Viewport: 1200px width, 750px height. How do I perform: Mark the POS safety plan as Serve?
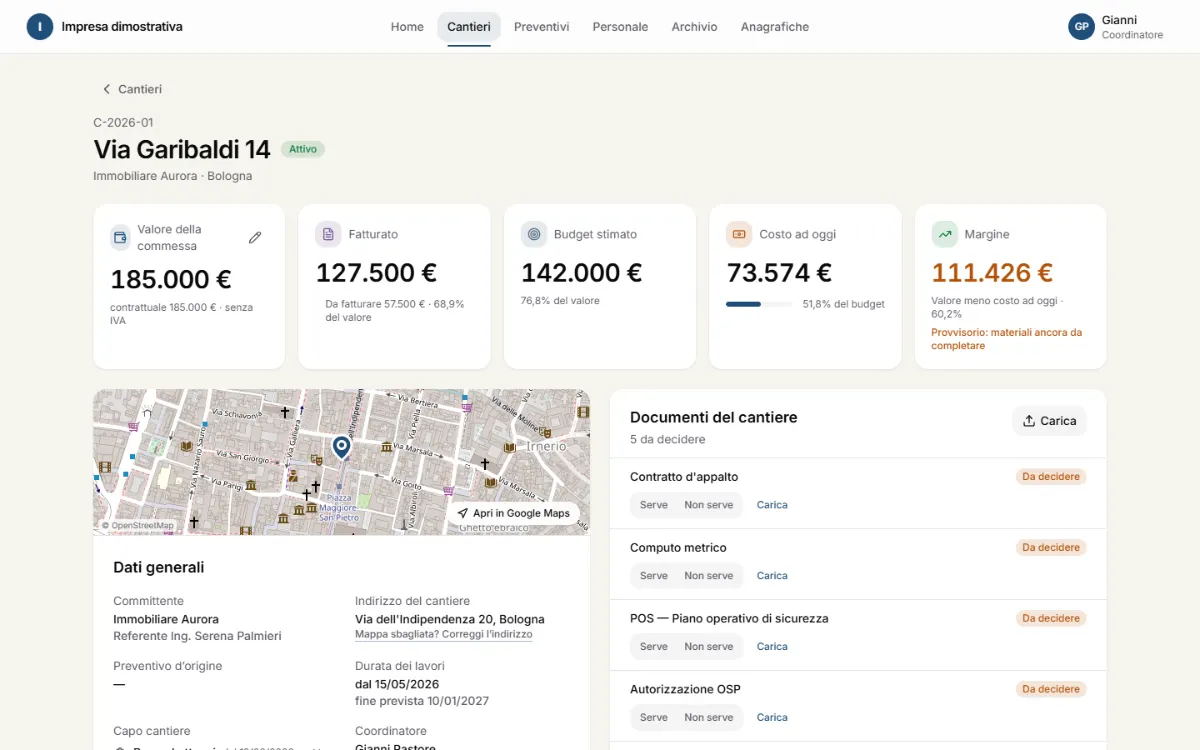click(654, 647)
